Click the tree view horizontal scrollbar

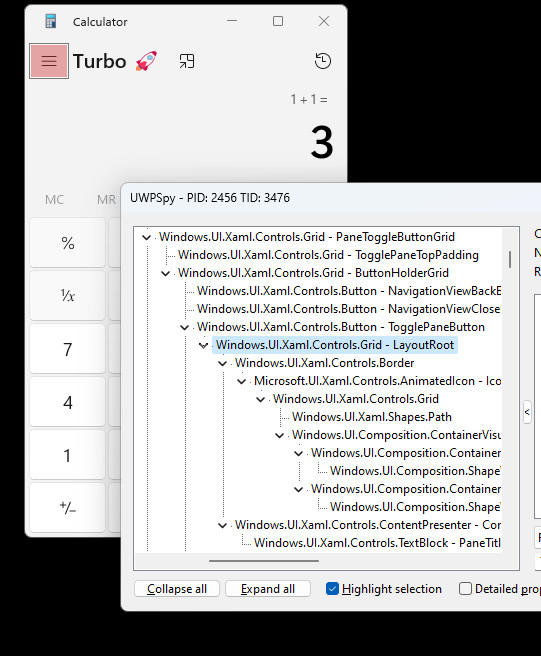264,561
